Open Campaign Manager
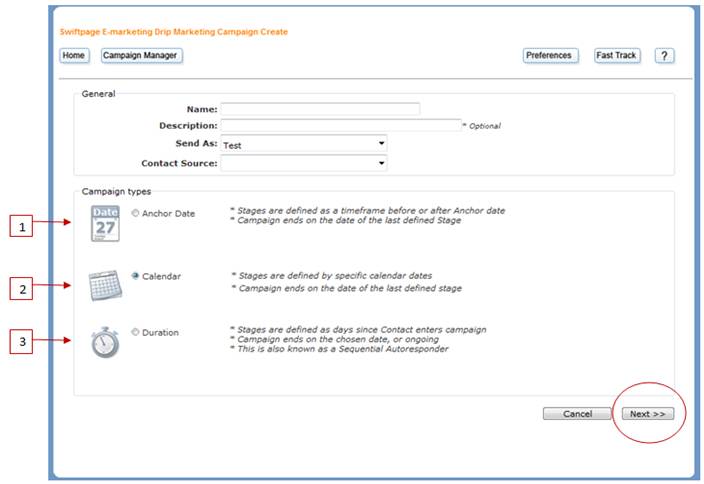The height and width of the screenshot is (484, 704). pyautogui.click(x=141, y=56)
